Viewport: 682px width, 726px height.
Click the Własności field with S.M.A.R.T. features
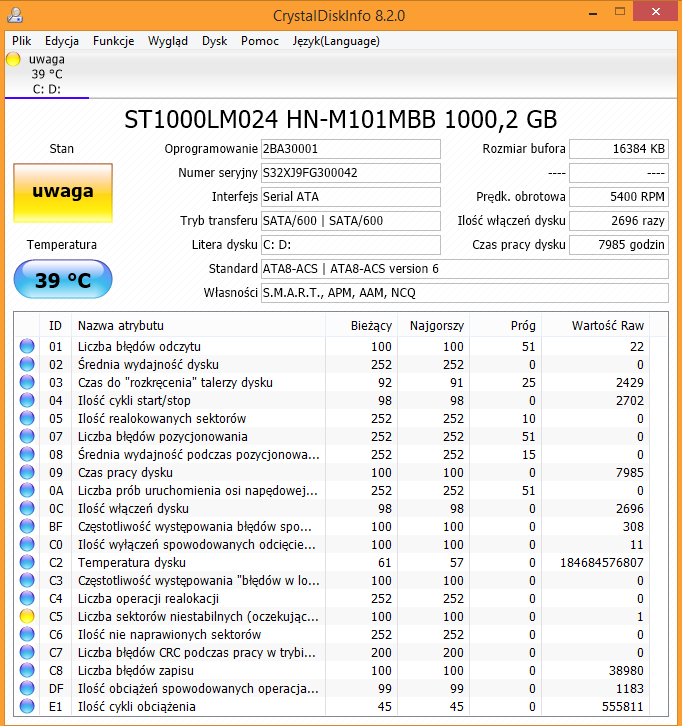coord(465,293)
